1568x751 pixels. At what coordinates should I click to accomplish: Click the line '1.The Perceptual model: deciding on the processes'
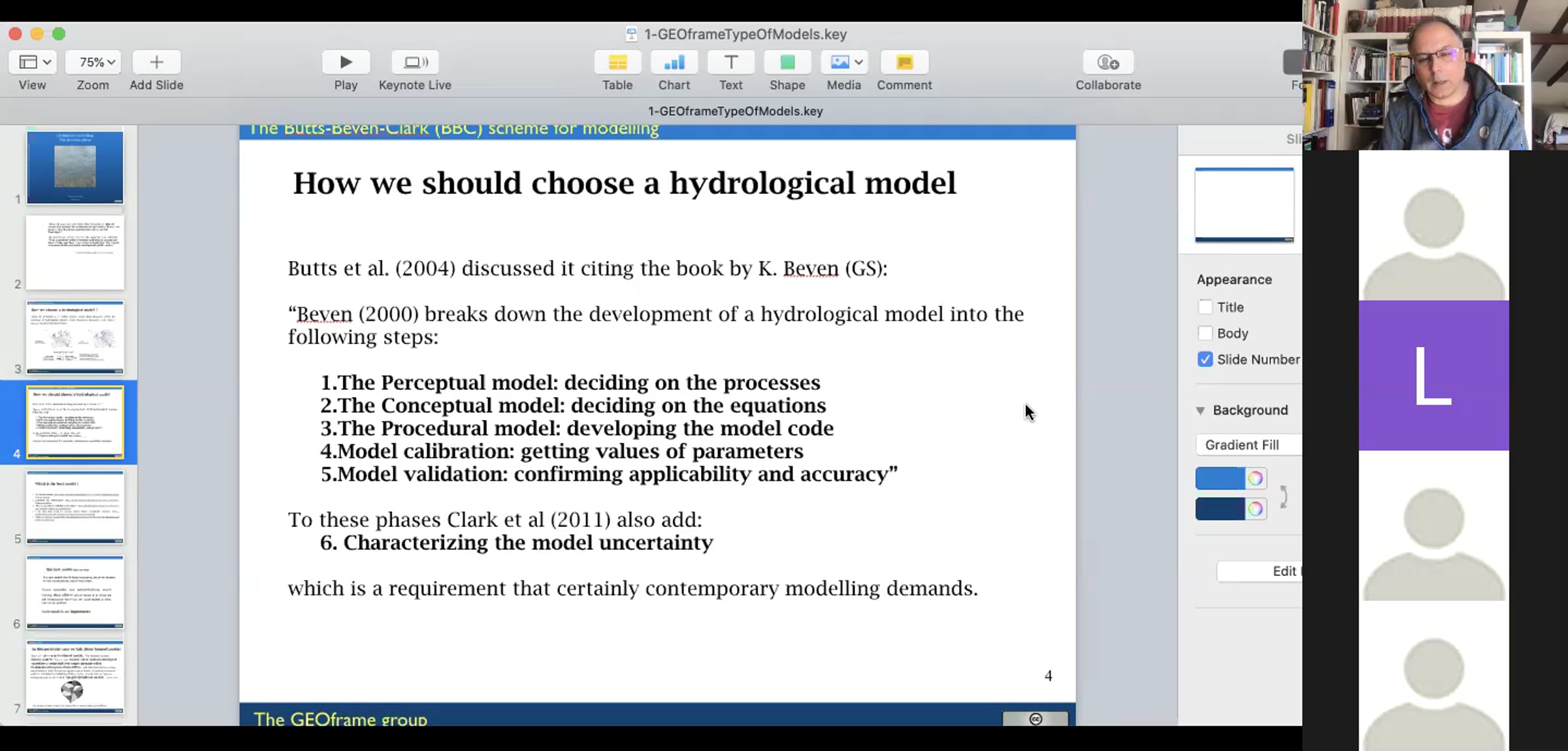[x=570, y=383]
